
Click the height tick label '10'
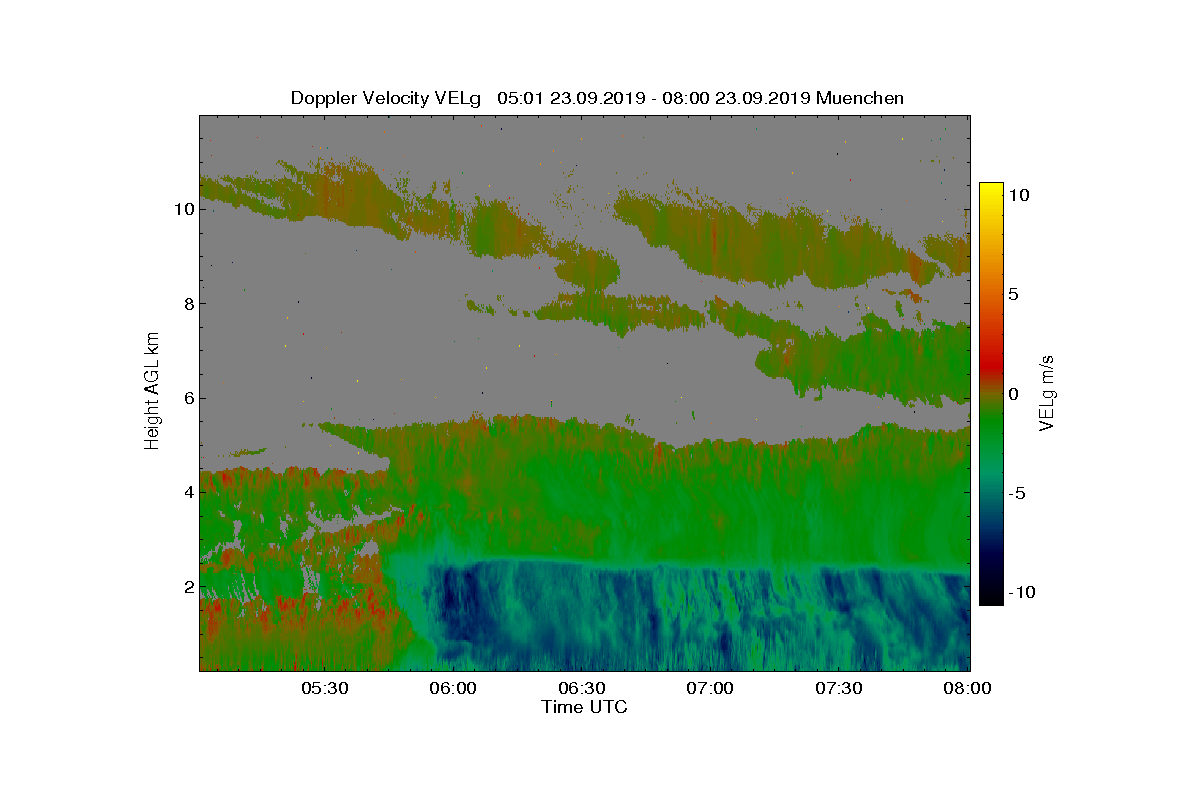pyautogui.click(x=183, y=210)
